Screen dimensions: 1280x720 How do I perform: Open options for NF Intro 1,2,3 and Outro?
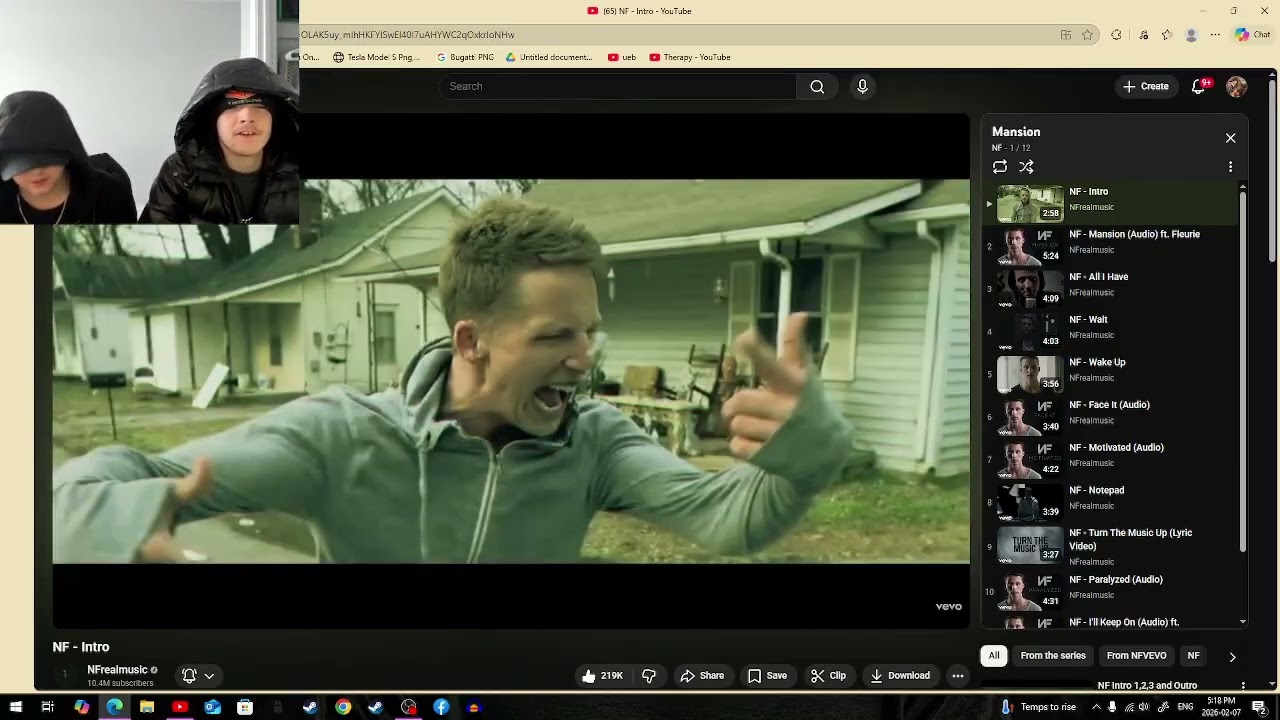pyautogui.click(x=1243, y=686)
